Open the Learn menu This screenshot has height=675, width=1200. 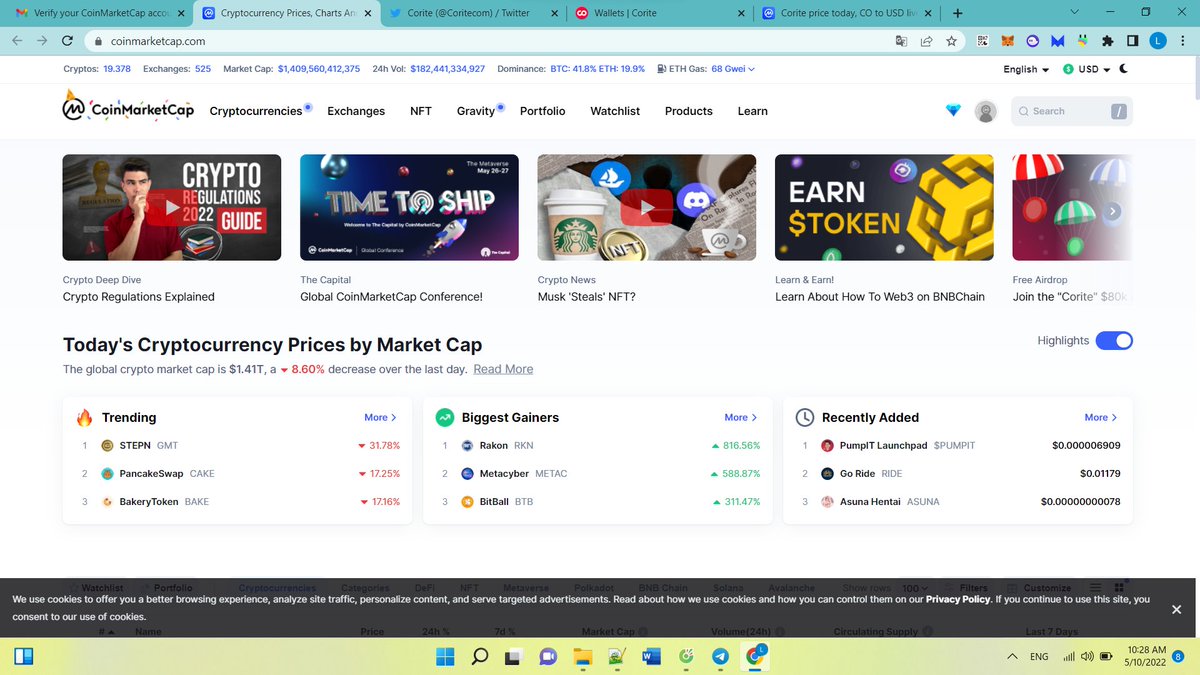(753, 111)
